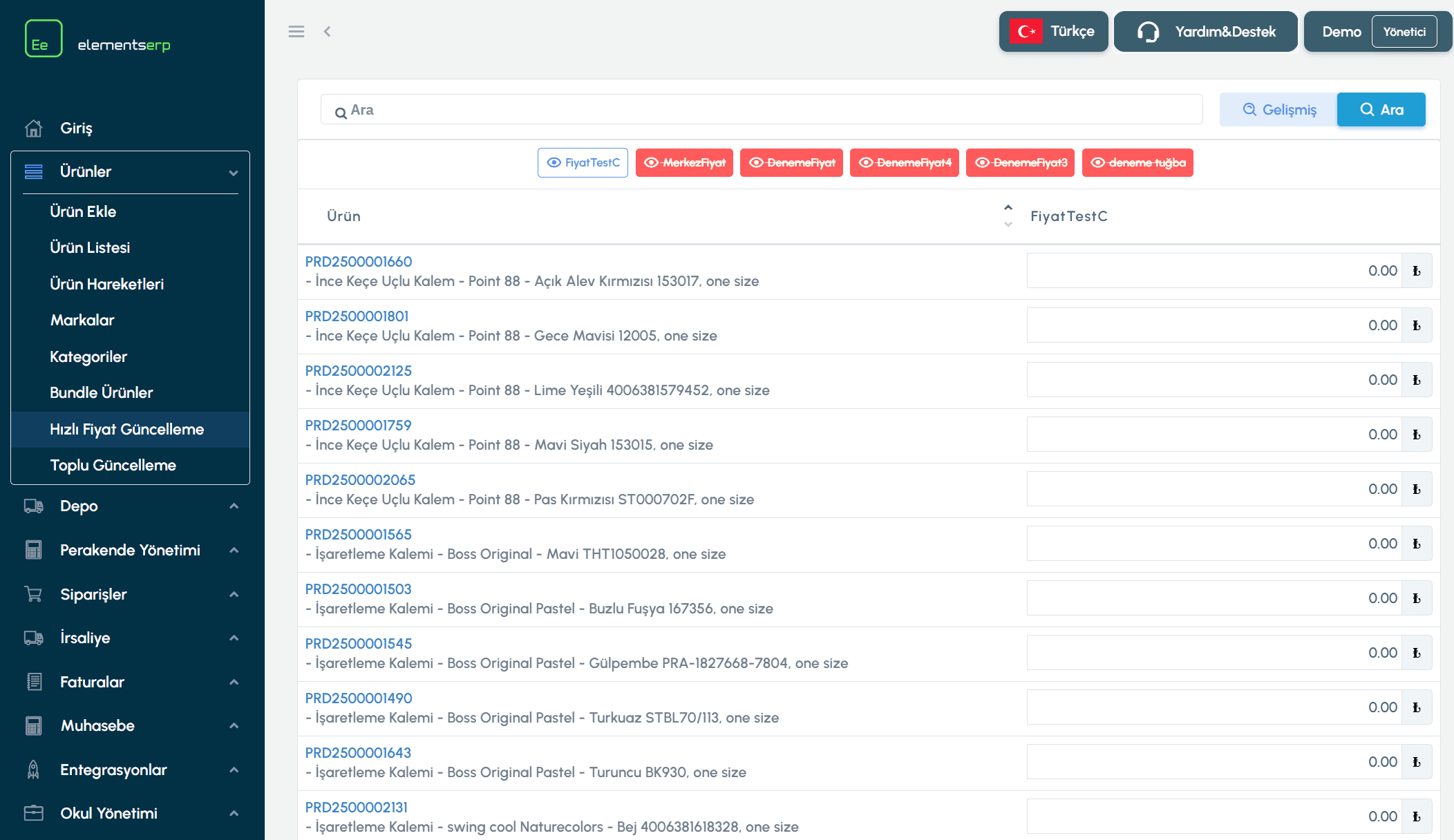The image size is (1454, 840).
Task: Expand the Faturalar section chevron
Action: point(234,682)
